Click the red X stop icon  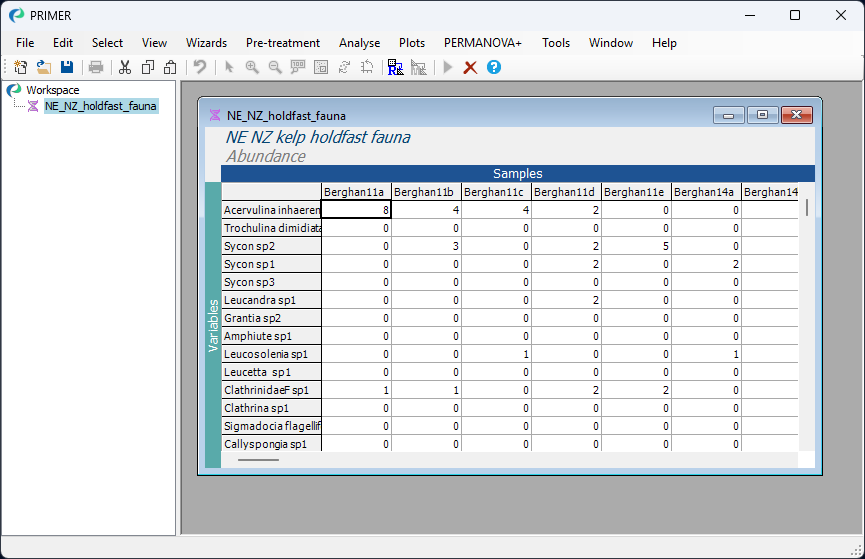click(470, 67)
